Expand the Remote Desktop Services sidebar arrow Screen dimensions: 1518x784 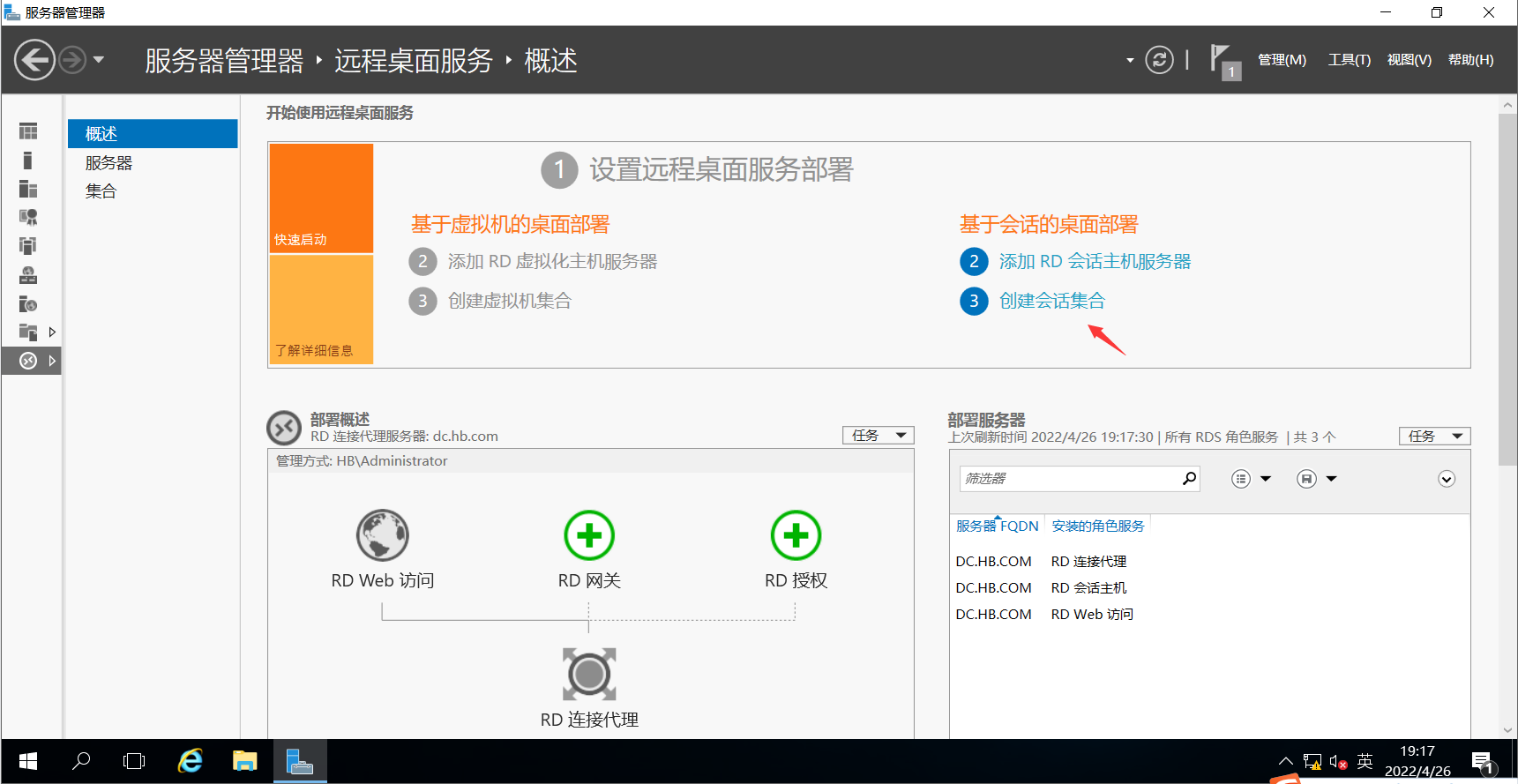pyautogui.click(x=52, y=361)
